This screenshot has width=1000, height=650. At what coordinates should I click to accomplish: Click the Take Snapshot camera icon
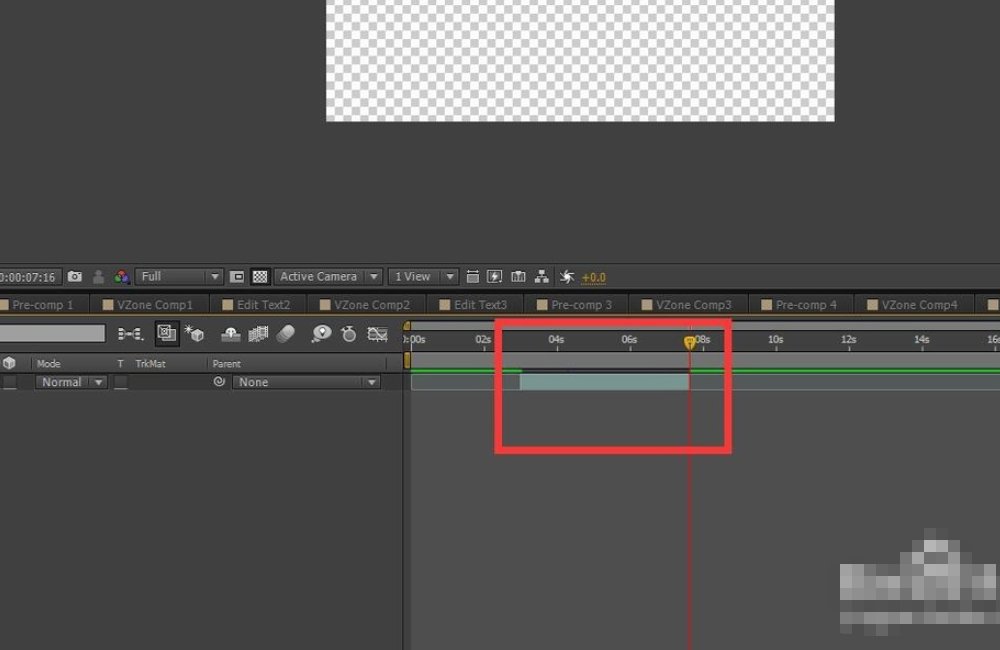(75, 277)
